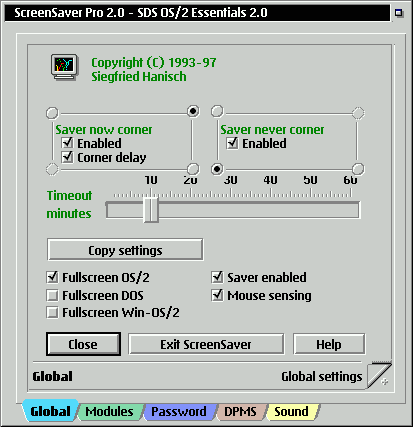The width and height of the screenshot is (413, 427).
Task: Click the page-turn corner icon
Action: 379,375
